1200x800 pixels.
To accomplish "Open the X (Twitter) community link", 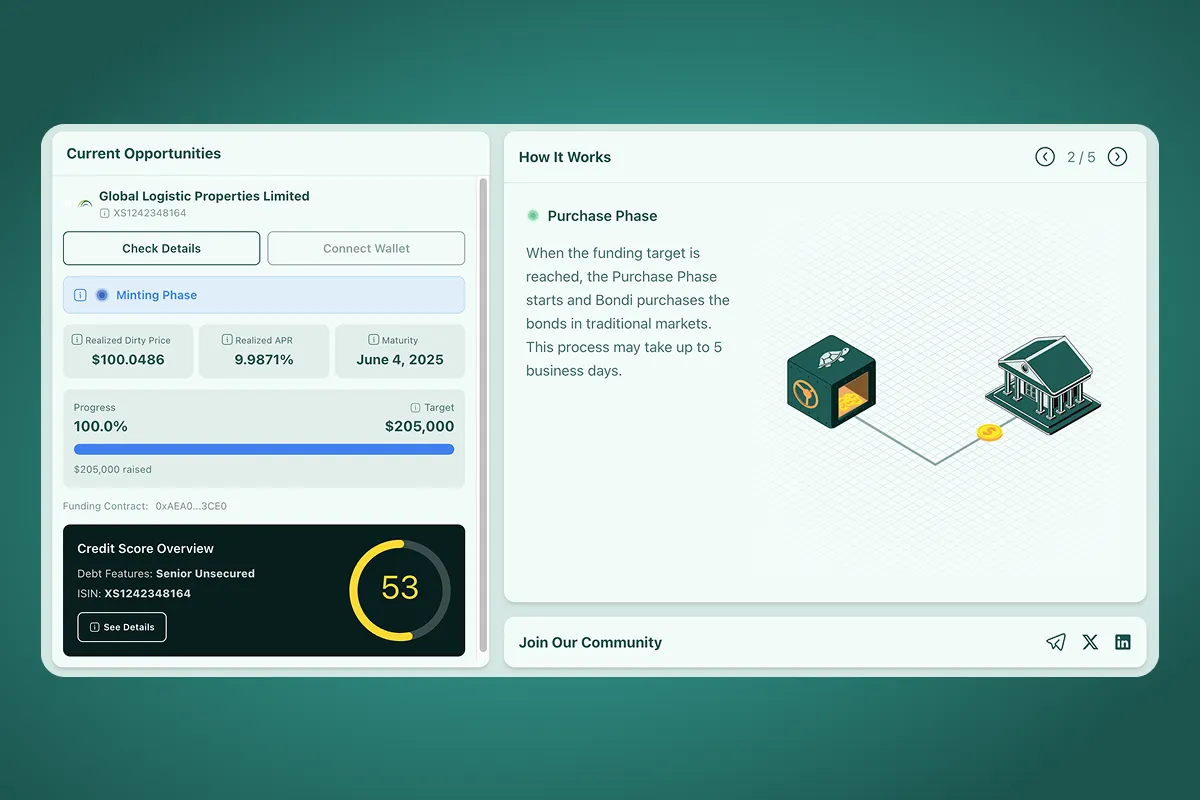I will click(x=1090, y=642).
